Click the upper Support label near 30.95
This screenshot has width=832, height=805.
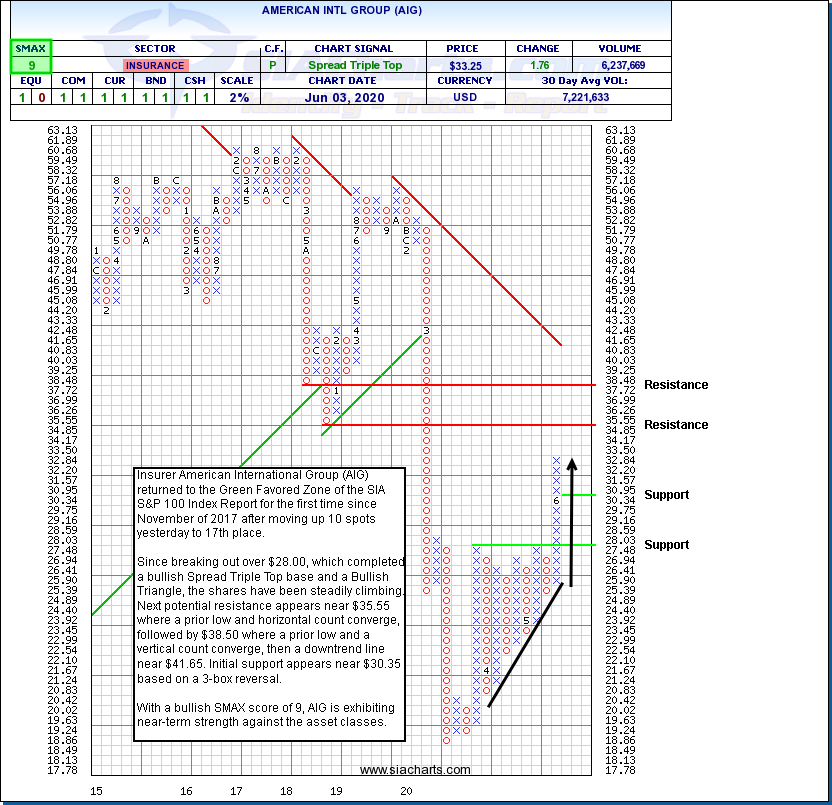(x=666, y=495)
